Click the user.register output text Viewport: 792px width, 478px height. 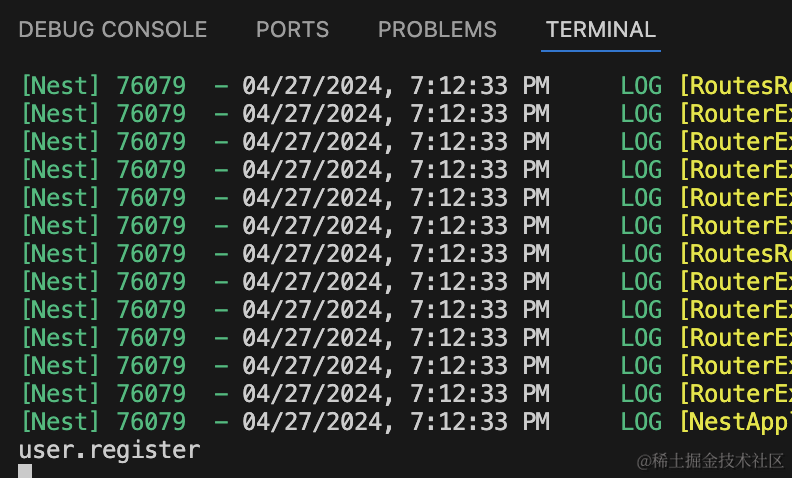point(110,450)
